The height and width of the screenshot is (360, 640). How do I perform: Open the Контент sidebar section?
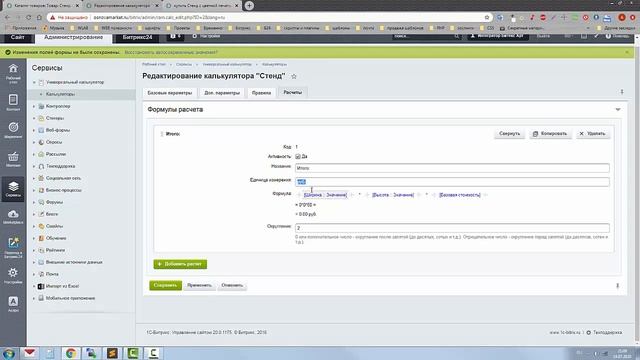(x=13, y=102)
